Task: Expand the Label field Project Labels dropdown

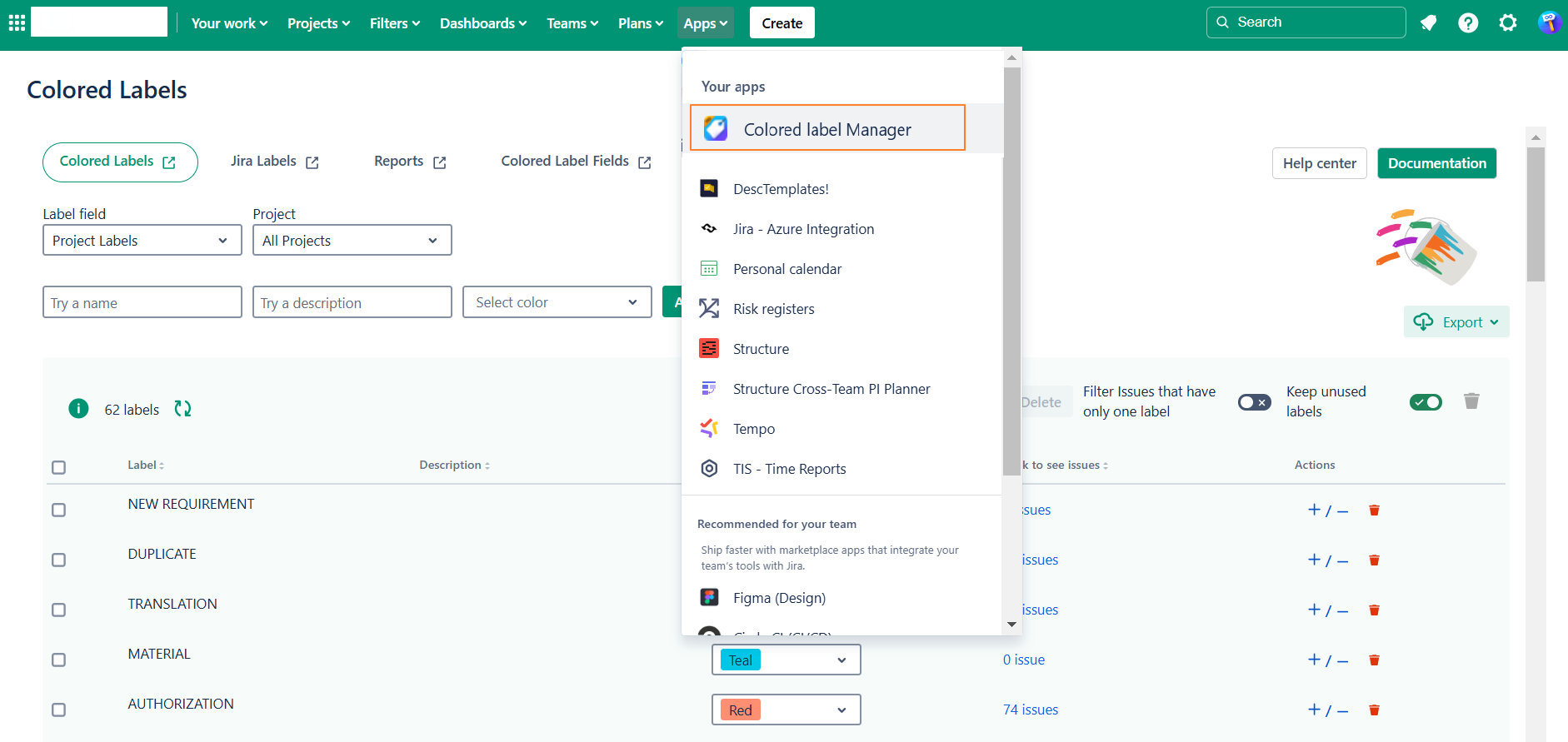Action: pyautogui.click(x=142, y=241)
